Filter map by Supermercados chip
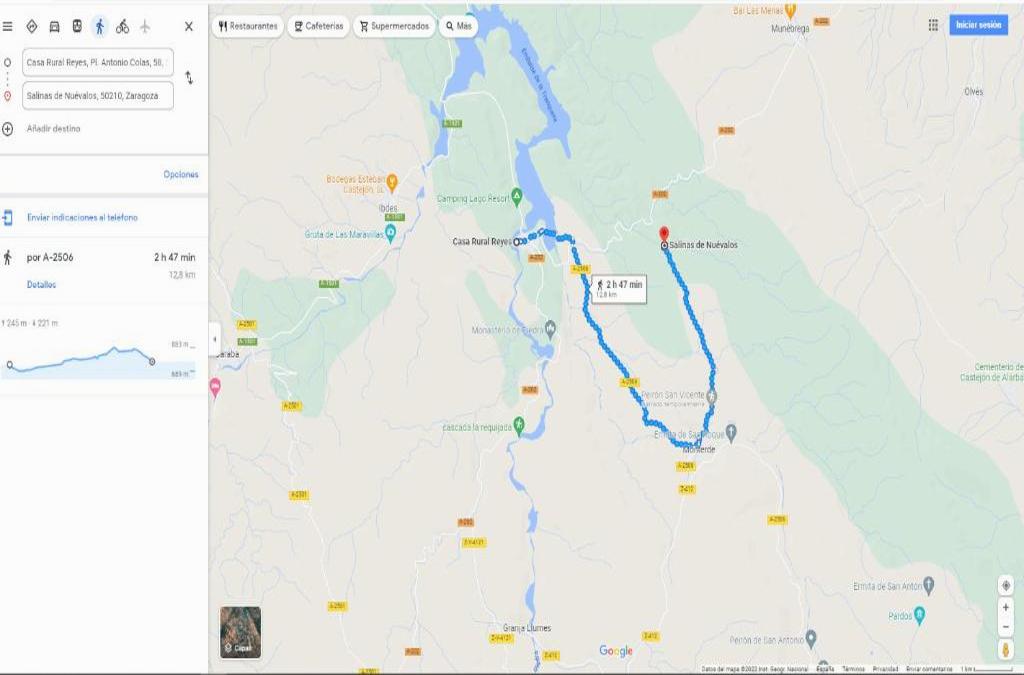 coord(394,26)
